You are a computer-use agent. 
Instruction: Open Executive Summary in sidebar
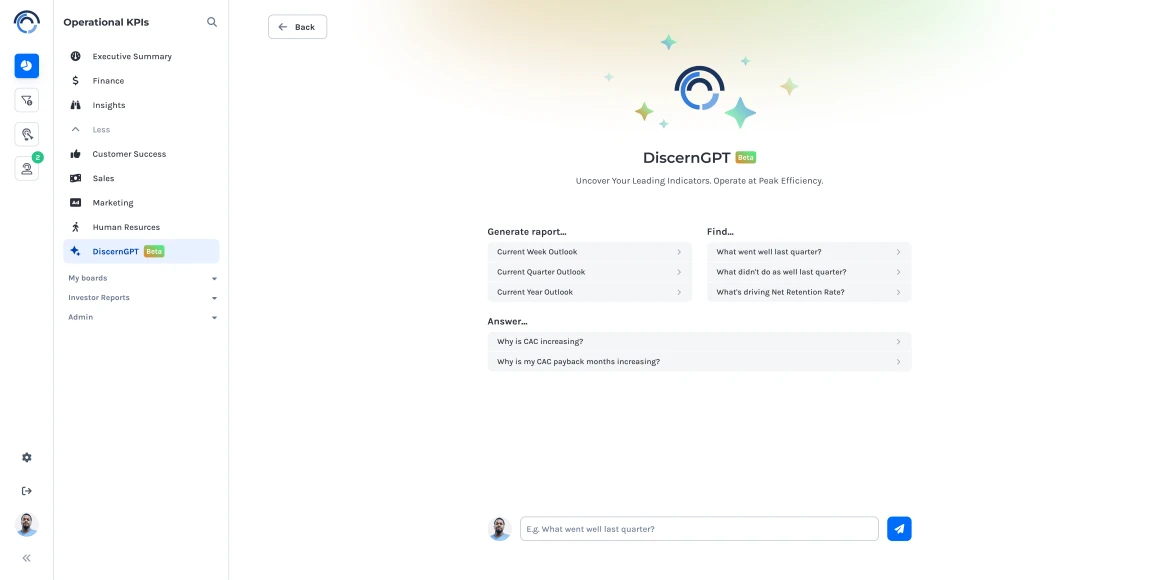click(132, 57)
